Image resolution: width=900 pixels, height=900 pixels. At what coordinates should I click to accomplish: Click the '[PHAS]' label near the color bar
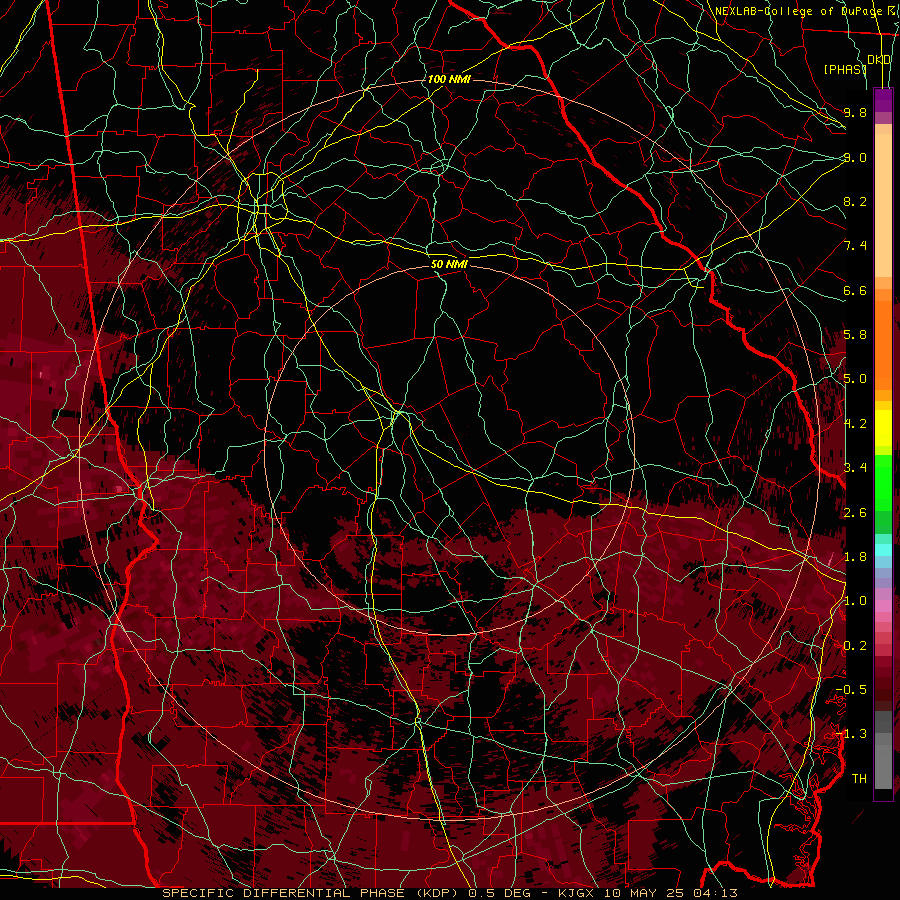(845, 69)
